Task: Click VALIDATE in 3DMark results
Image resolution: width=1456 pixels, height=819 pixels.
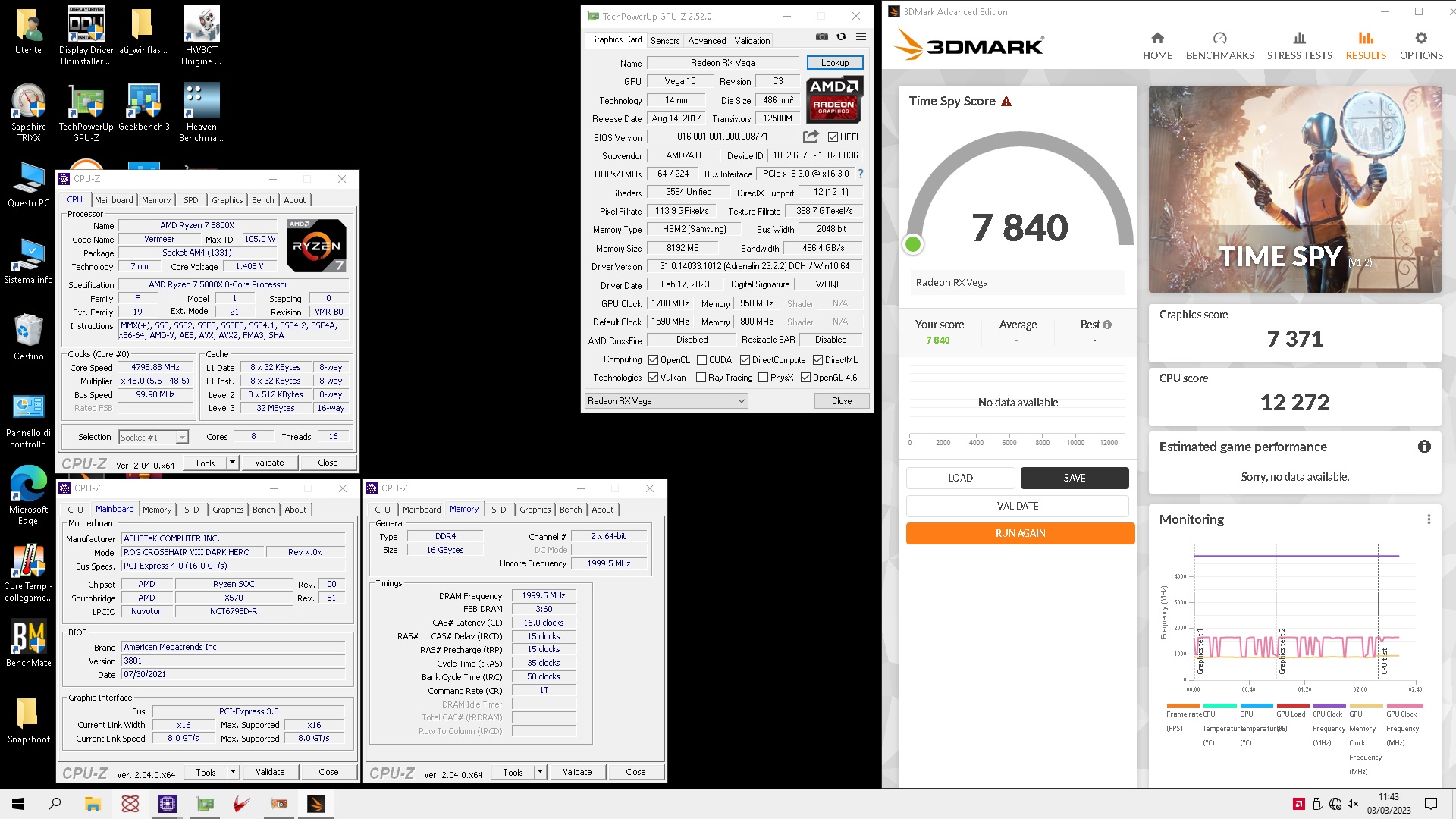Action: tap(1018, 506)
